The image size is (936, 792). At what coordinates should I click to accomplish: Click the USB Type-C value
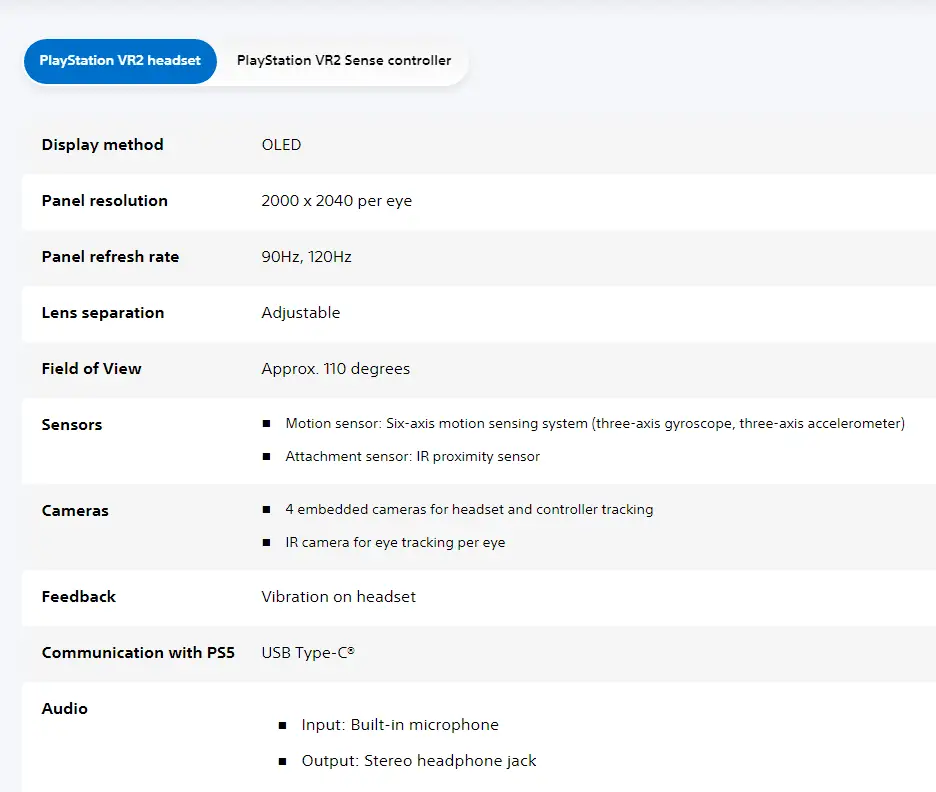point(307,653)
